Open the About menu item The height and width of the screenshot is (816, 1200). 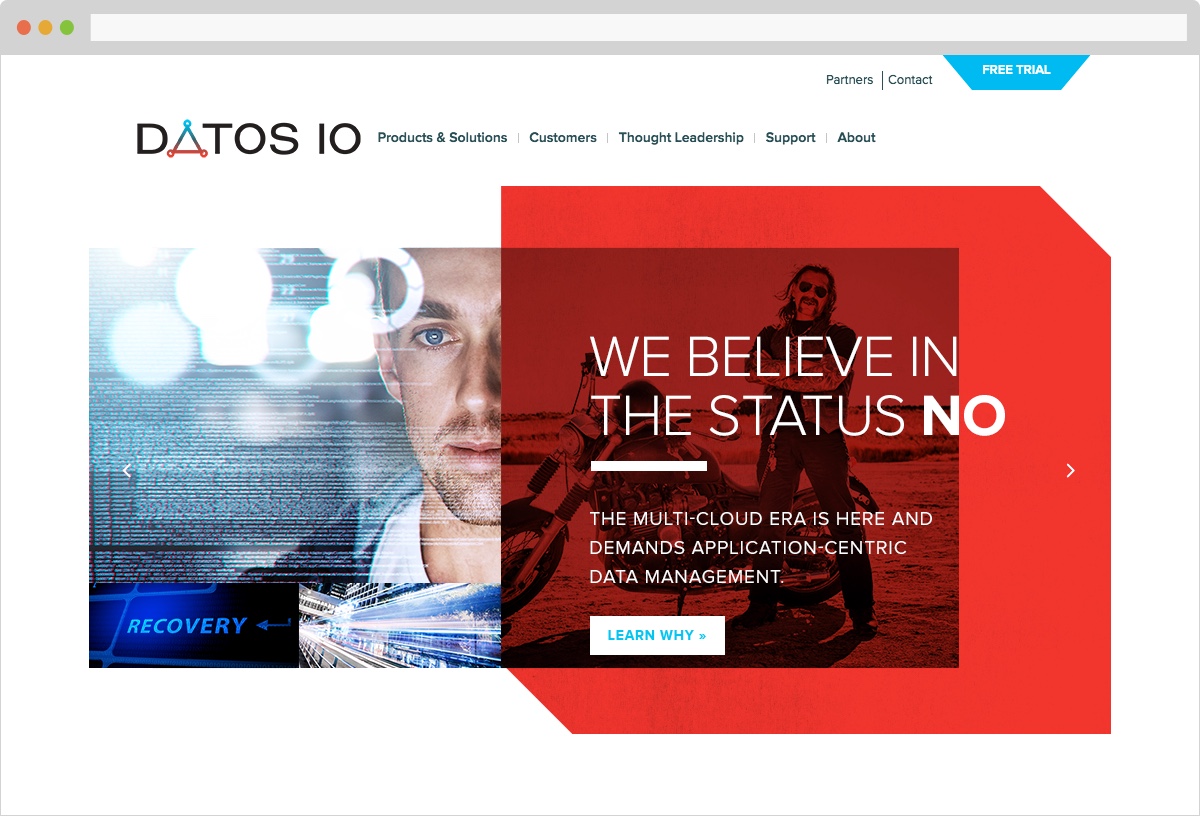(856, 138)
